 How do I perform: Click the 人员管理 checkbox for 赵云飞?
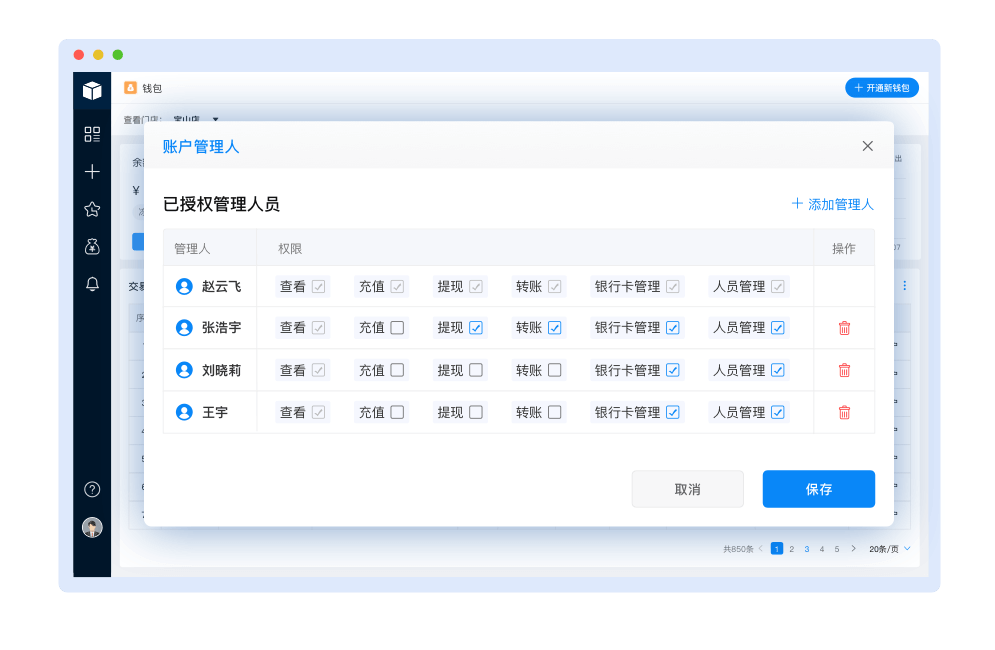(777, 286)
